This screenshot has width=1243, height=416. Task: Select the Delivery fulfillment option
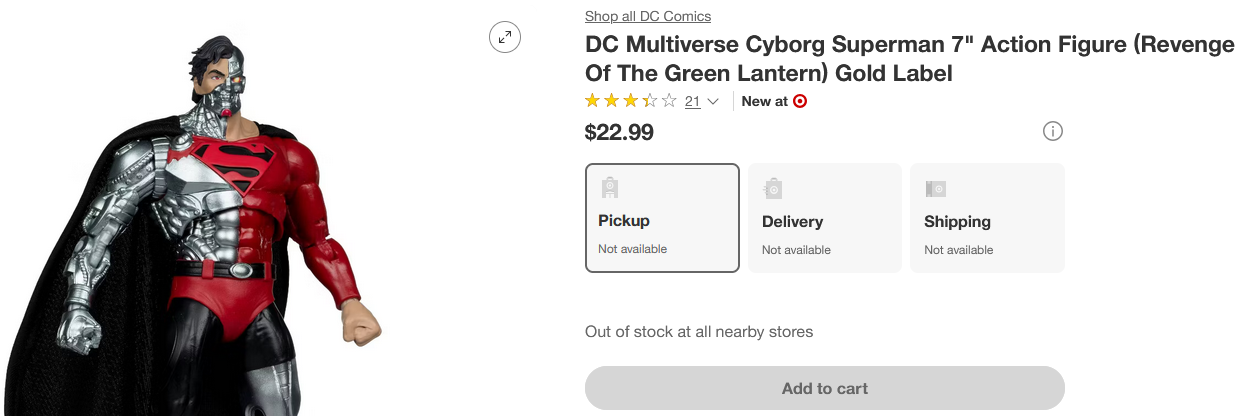point(825,218)
